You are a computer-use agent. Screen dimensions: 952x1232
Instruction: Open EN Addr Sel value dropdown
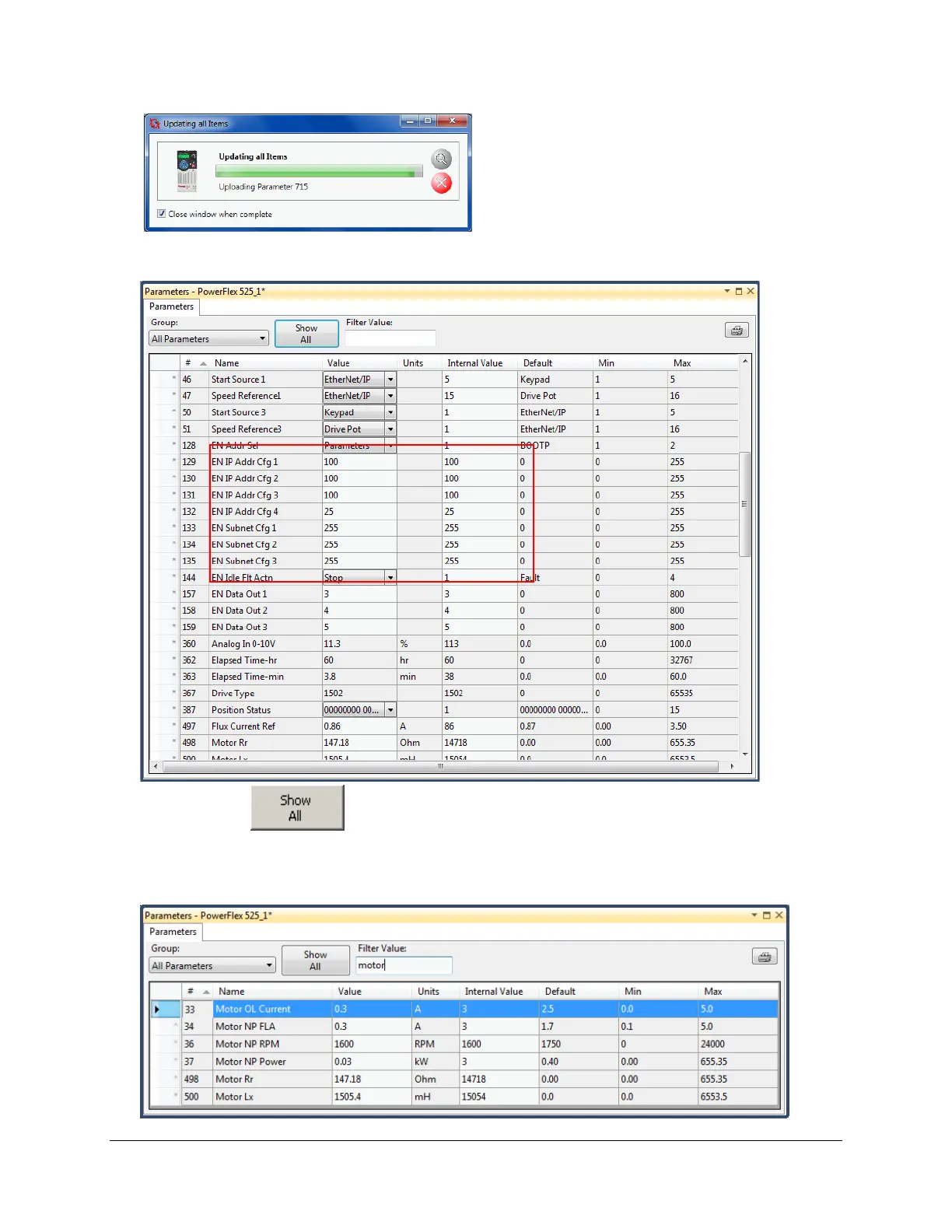[x=390, y=446]
